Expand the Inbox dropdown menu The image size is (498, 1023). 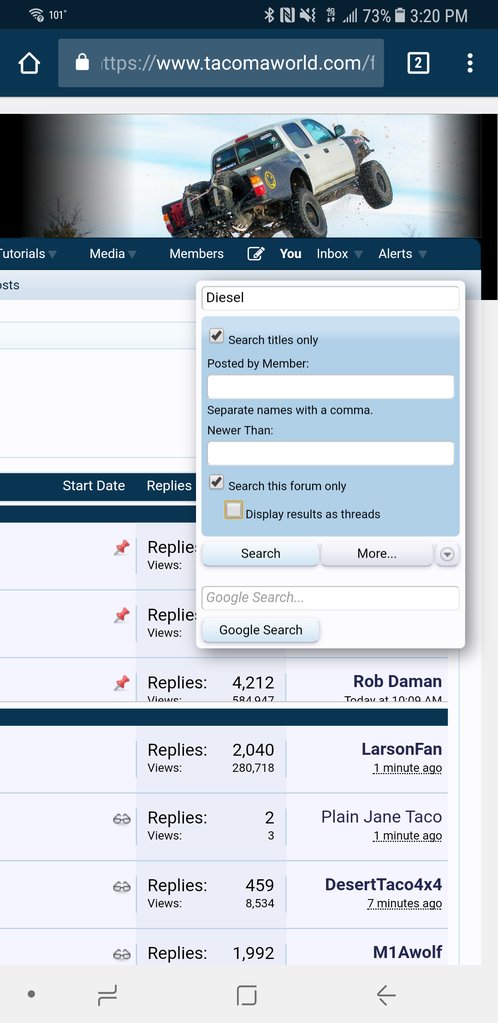[x=358, y=254]
